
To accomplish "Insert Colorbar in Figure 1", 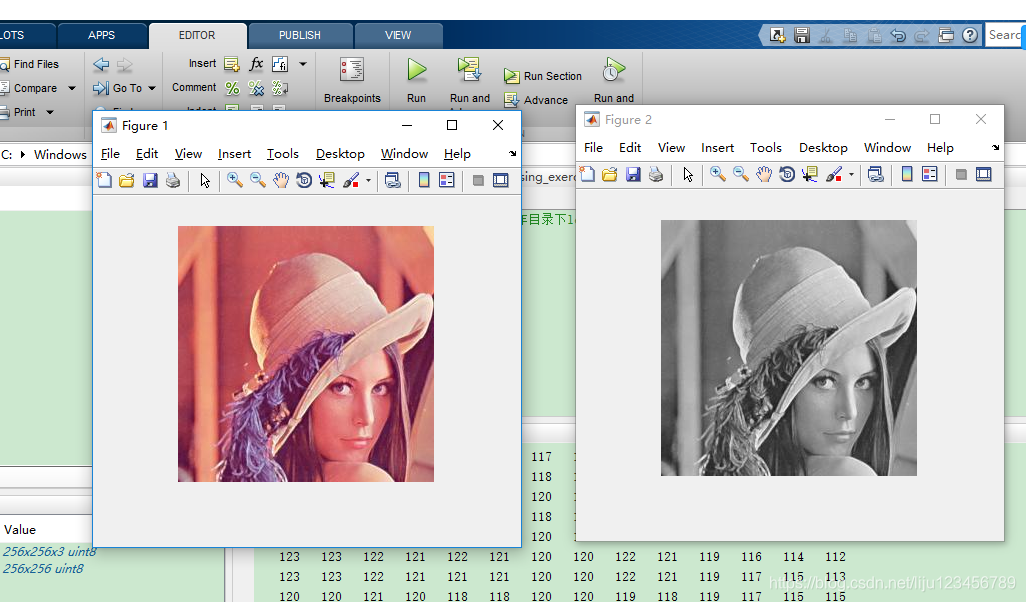I will coord(424,180).
